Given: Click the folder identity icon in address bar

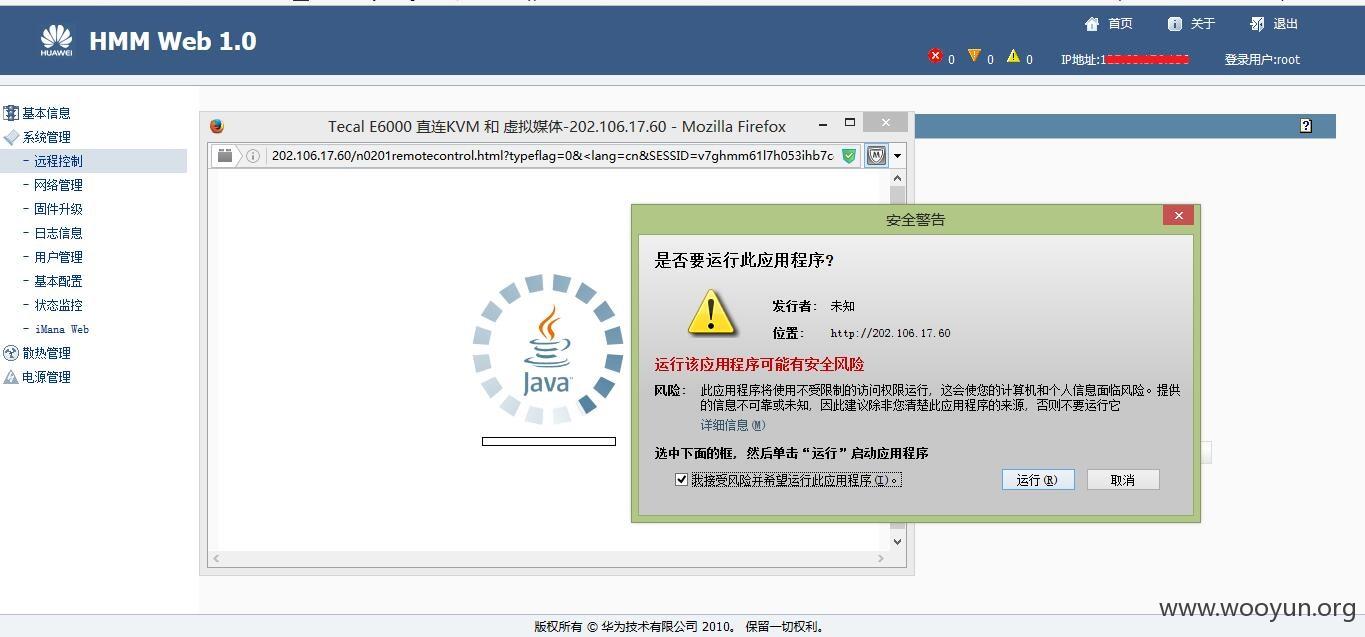Looking at the screenshot, I should (x=225, y=155).
